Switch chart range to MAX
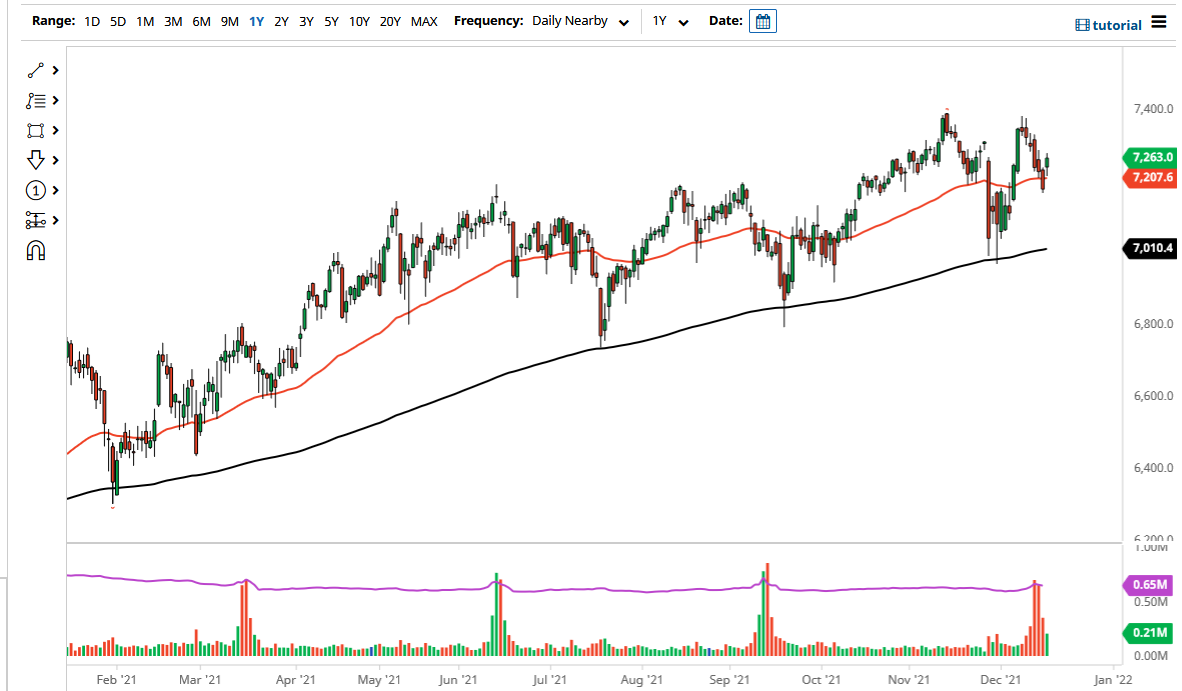This screenshot has height=691, width=1182. click(x=424, y=21)
